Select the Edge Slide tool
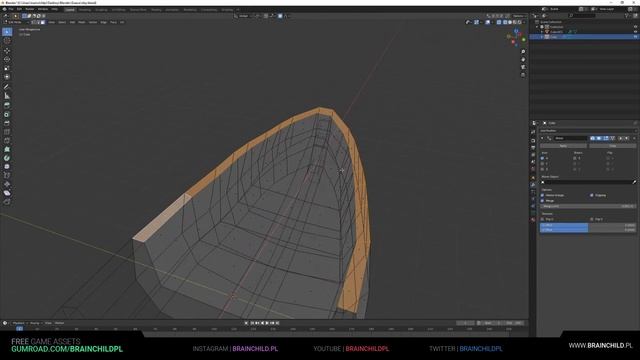The height and width of the screenshot is (360, 640). click(x=7, y=176)
